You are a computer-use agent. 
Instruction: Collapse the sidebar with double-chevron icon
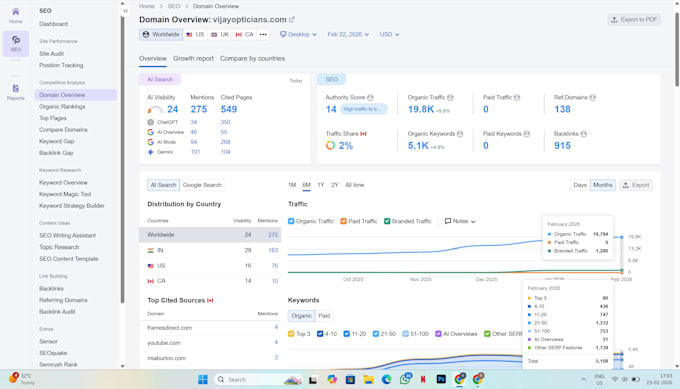126,11
